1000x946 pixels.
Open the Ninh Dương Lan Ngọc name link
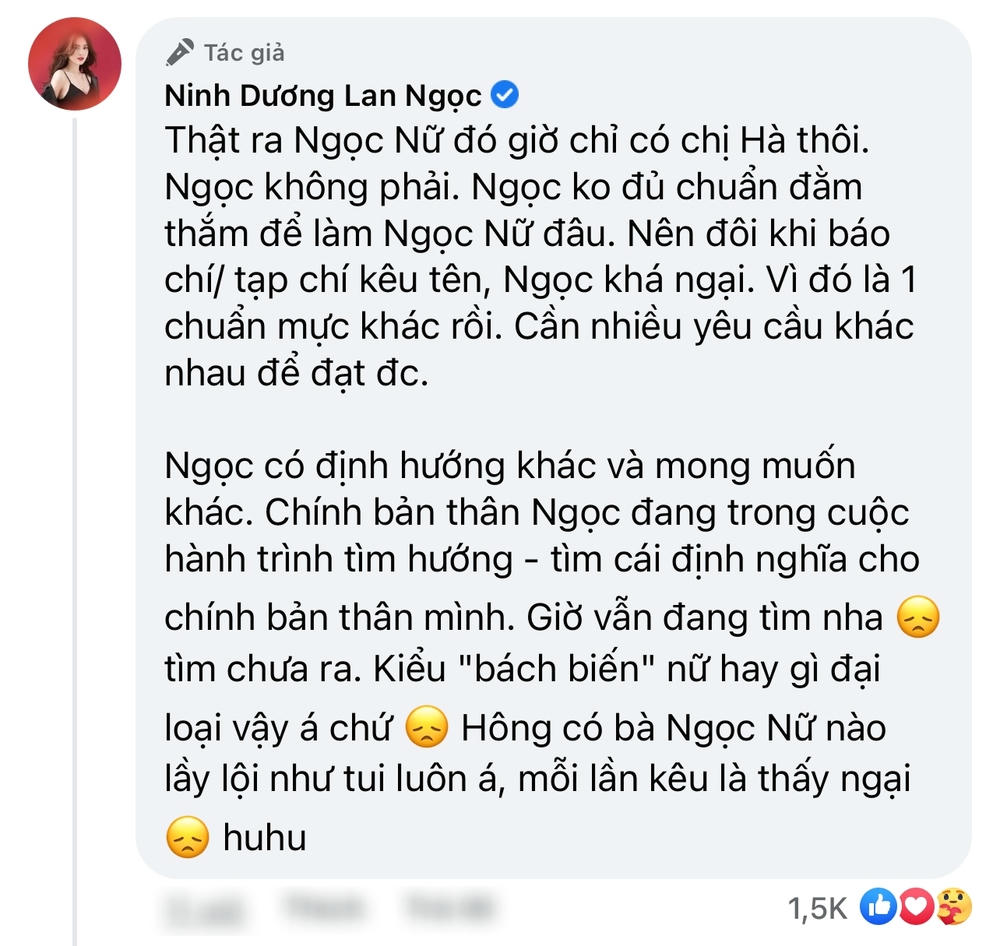pyautogui.click(x=323, y=96)
